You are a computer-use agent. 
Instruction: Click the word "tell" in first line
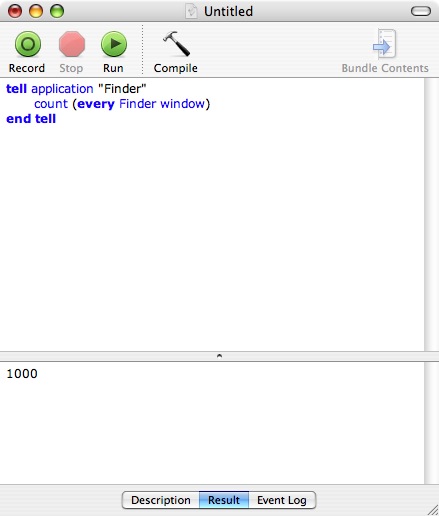16,89
